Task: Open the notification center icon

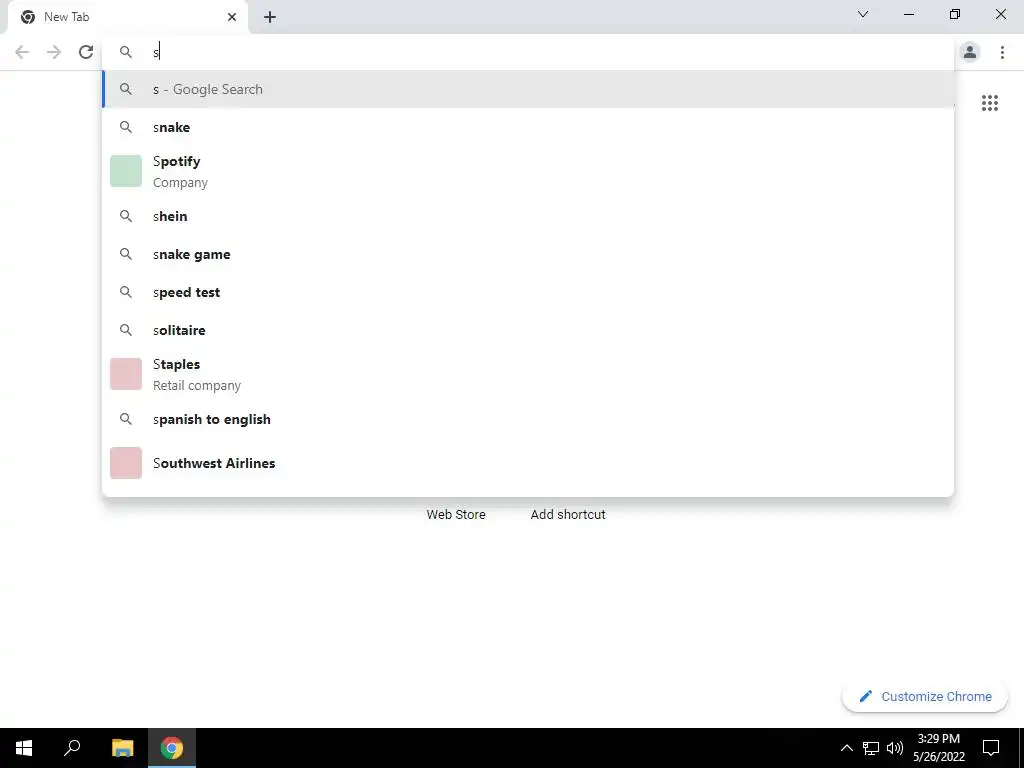Action: coord(991,748)
